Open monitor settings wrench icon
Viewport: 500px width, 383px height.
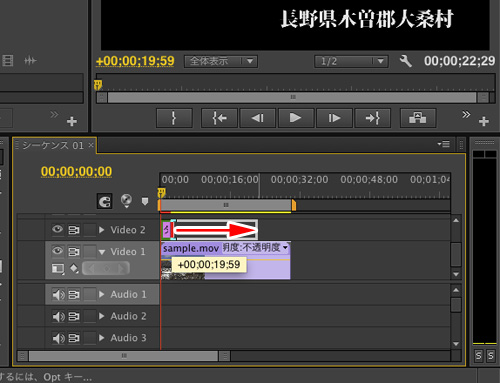pos(406,61)
